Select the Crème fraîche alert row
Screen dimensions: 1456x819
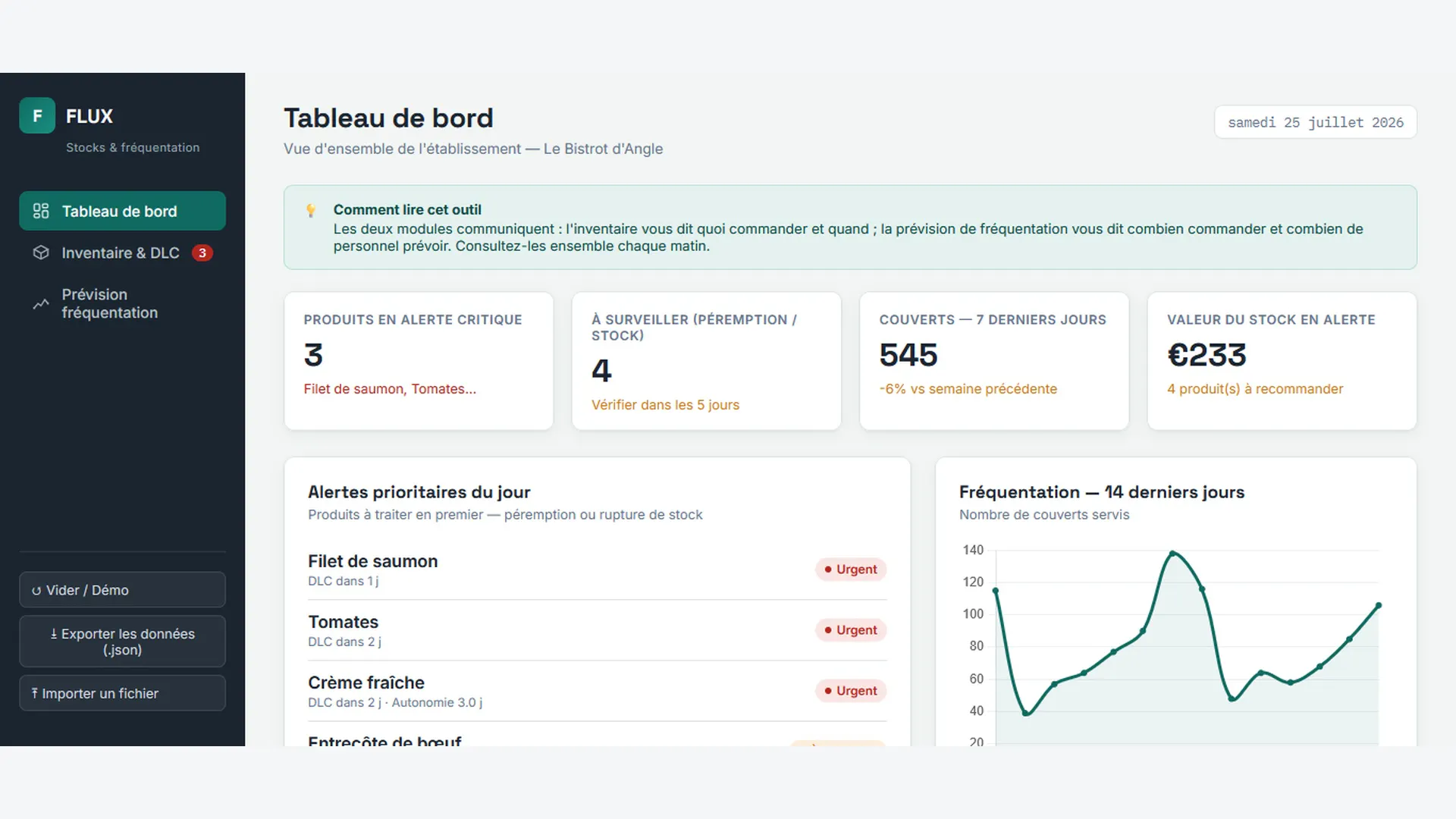tap(597, 691)
